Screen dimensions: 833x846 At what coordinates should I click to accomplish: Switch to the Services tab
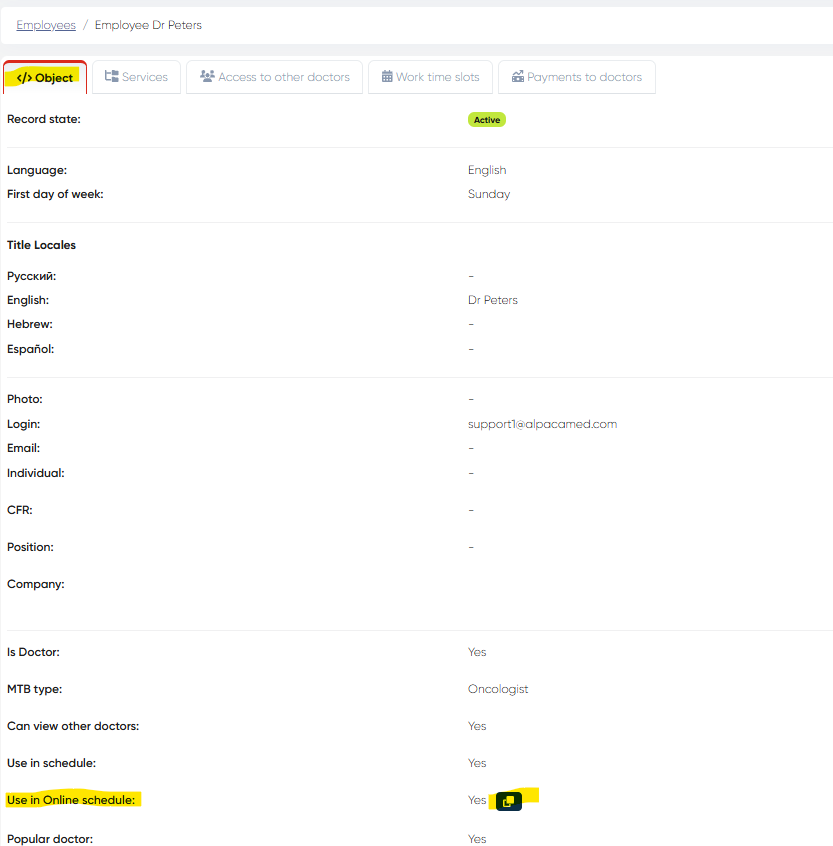tap(137, 77)
